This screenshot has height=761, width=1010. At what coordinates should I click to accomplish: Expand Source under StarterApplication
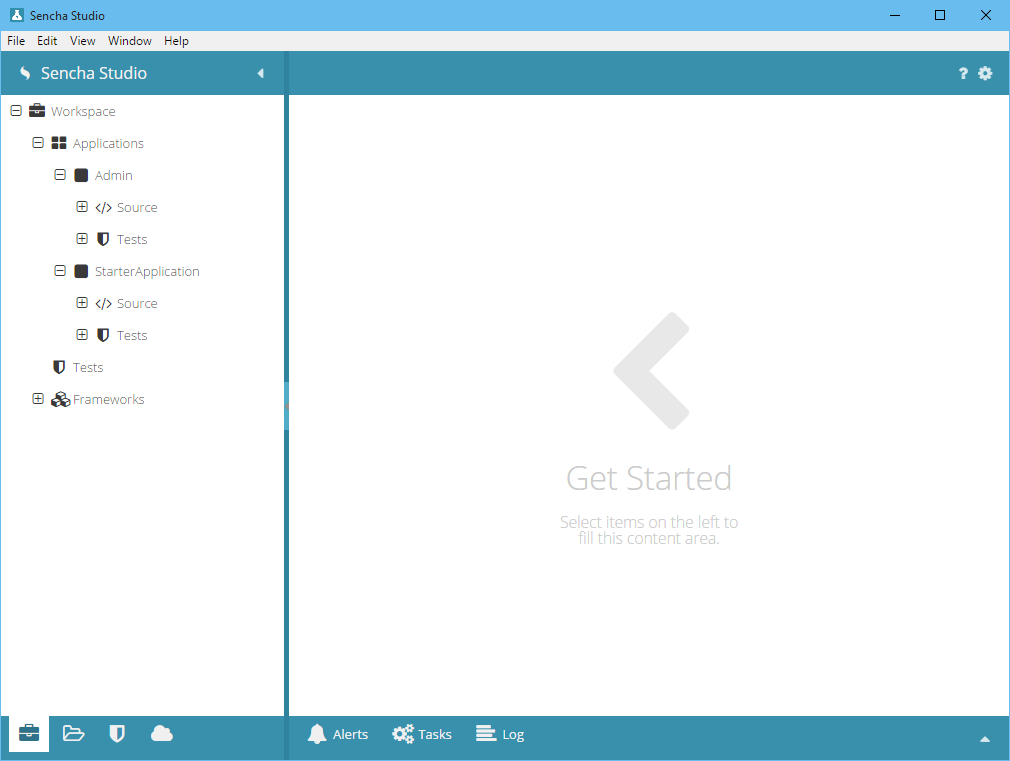click(82, 303)
